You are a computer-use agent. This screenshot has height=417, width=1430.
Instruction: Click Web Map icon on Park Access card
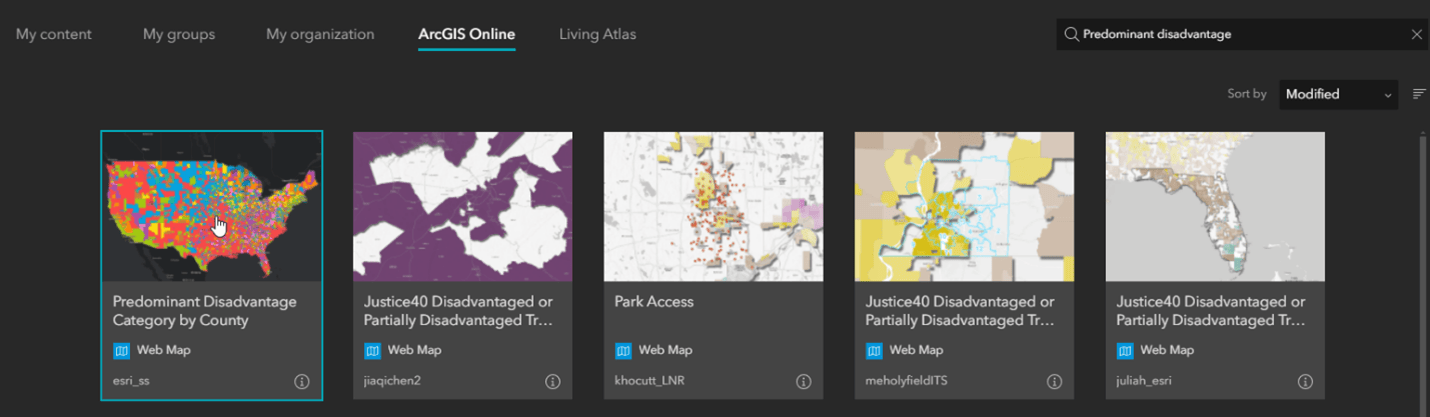click(623, 350)
